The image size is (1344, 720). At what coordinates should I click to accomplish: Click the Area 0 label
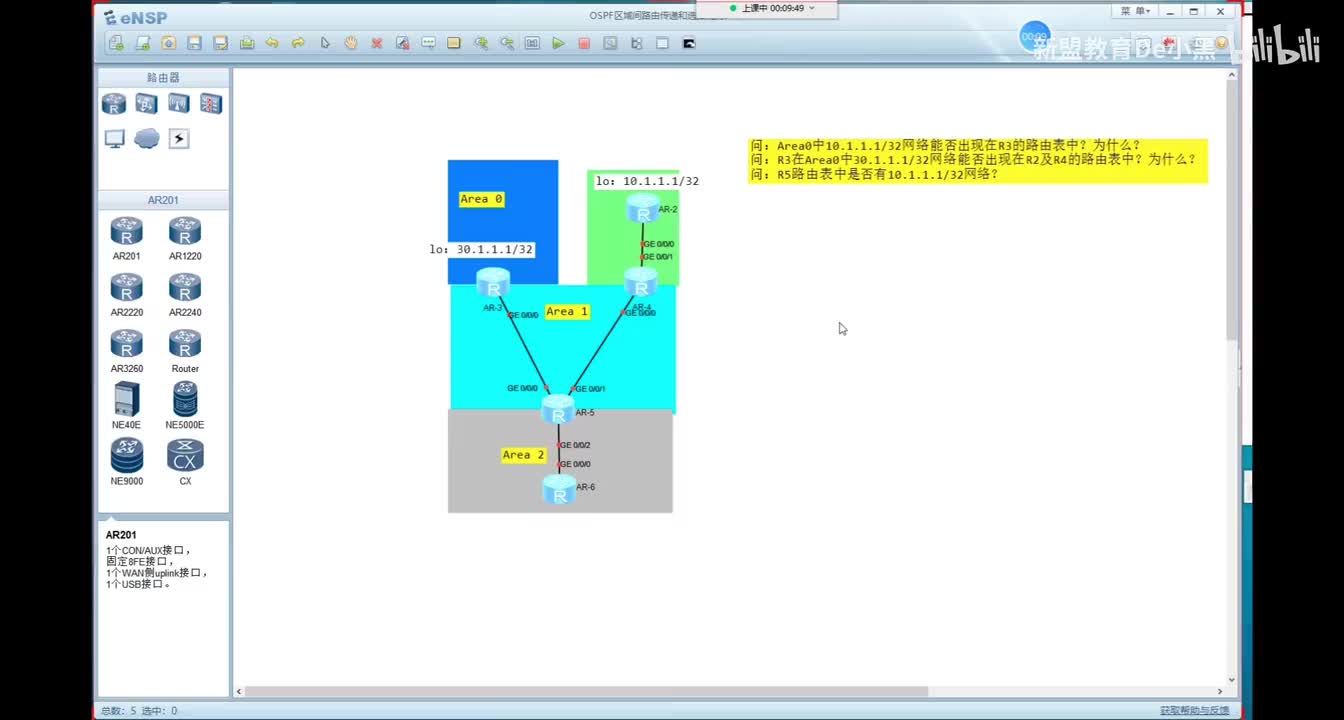point(481,199)
